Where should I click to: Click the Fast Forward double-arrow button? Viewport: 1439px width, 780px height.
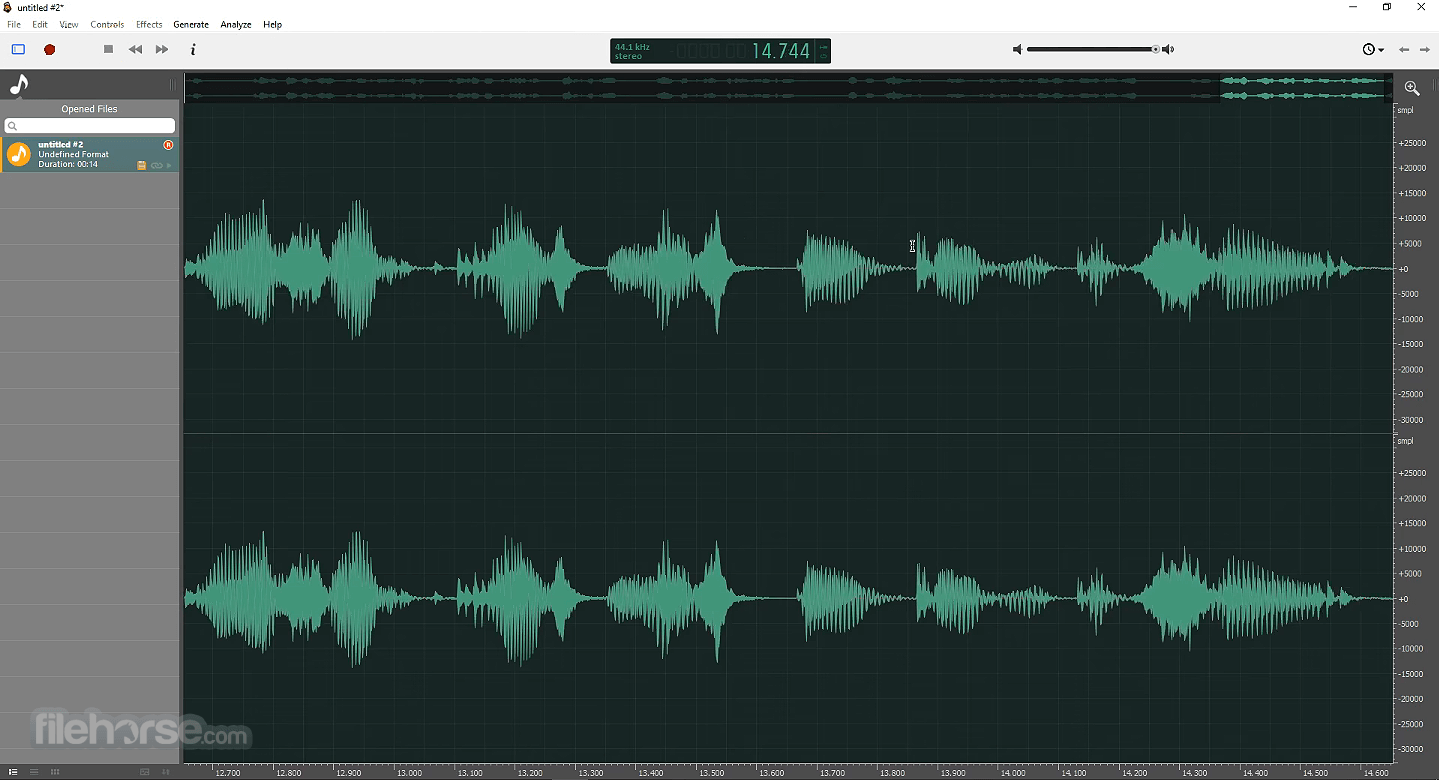pos(162,49)
